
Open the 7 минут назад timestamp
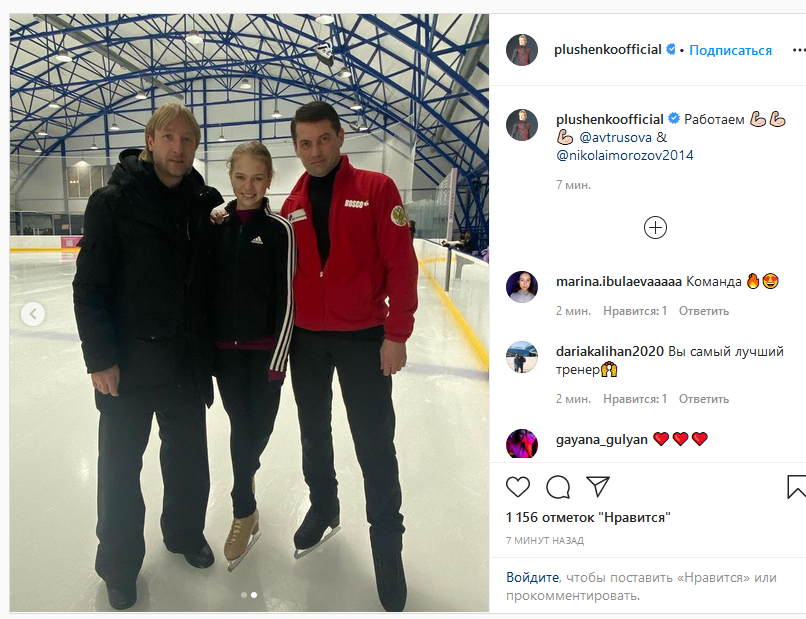pos(545,540)
